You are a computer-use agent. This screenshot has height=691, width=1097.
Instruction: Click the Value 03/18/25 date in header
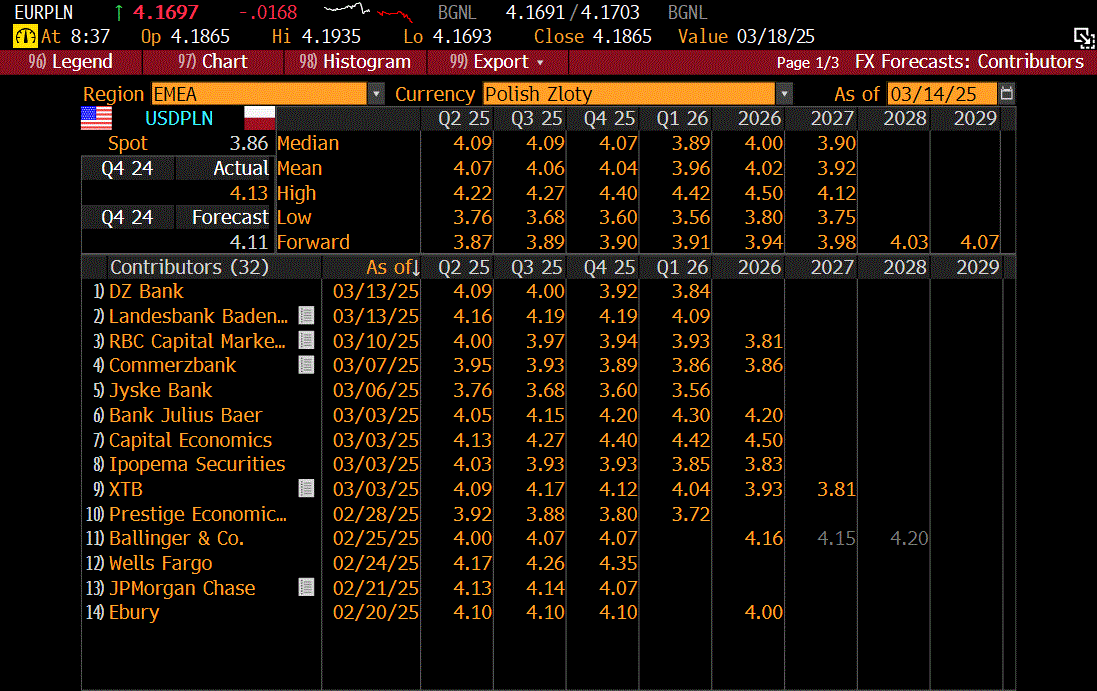coord(746,36)
